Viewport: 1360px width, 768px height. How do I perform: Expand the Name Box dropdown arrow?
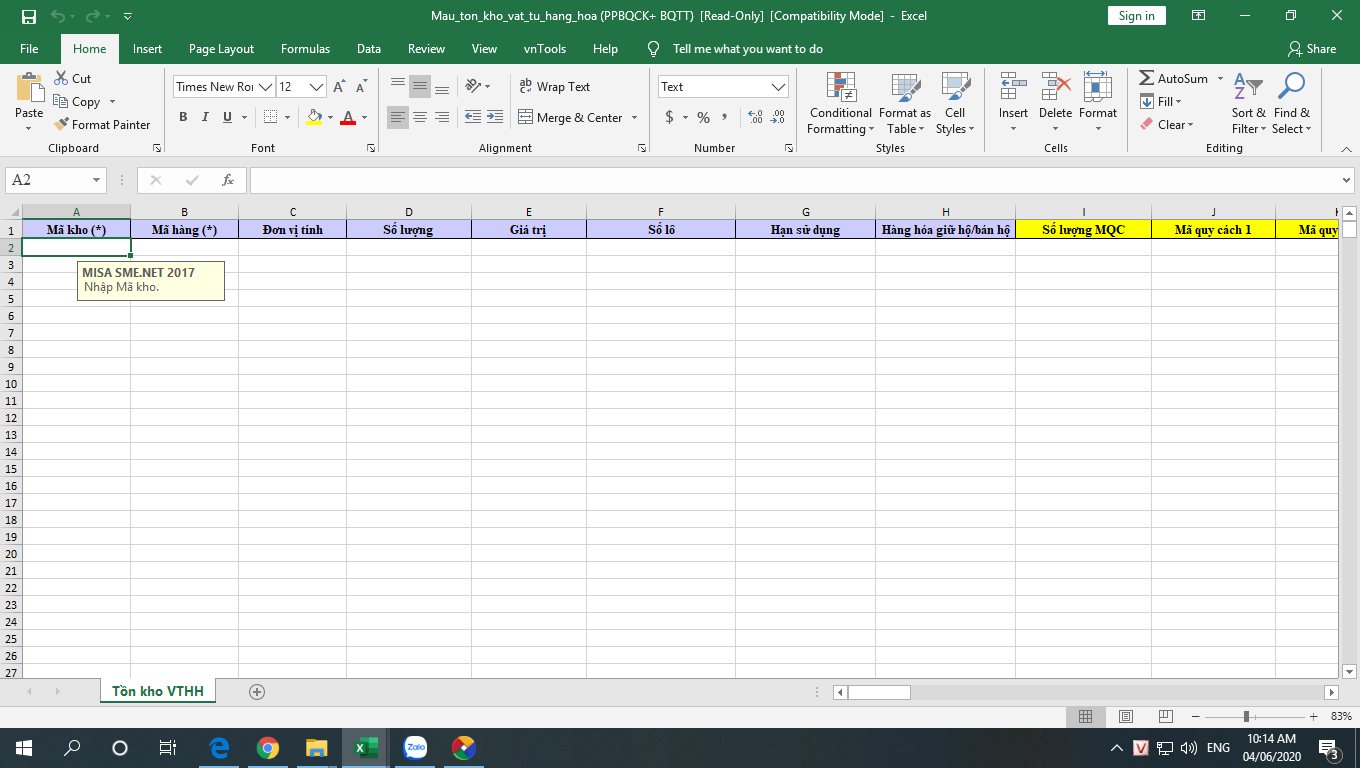point(97,180)
